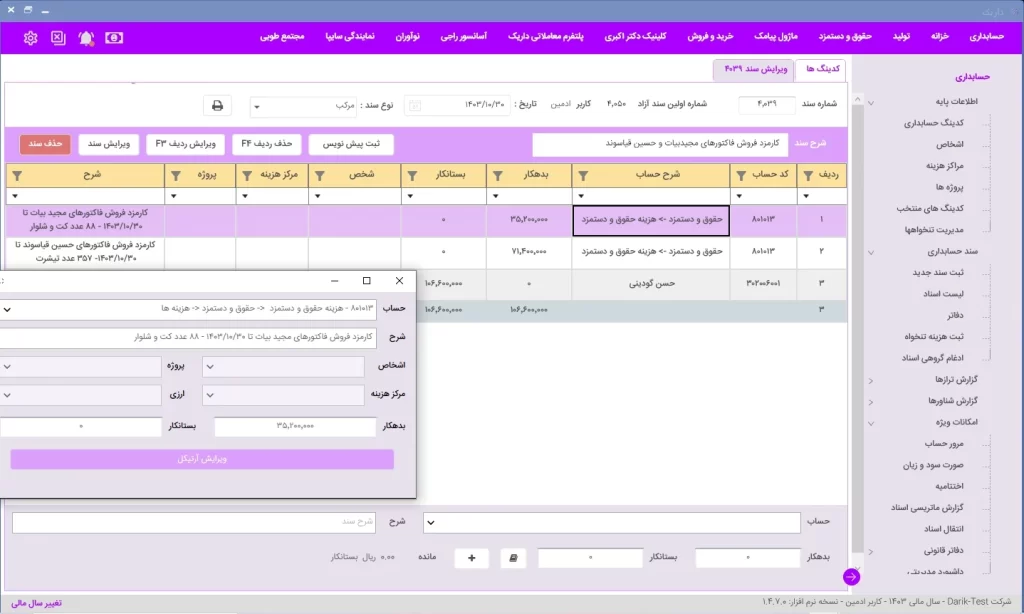Switch to the کدینگ ها tab
The image size is (1024, 614).
[822, 69]
